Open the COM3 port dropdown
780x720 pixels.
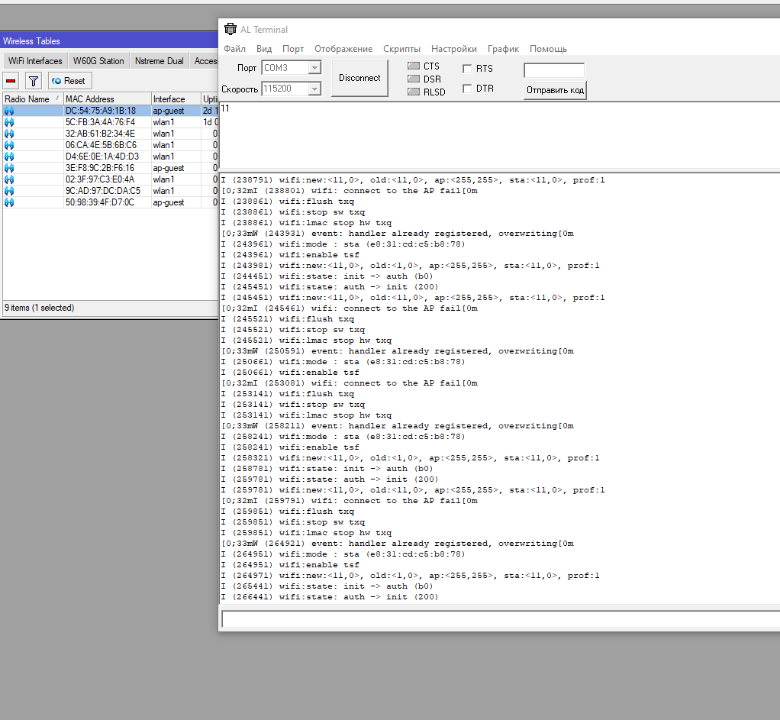(314, 68)
